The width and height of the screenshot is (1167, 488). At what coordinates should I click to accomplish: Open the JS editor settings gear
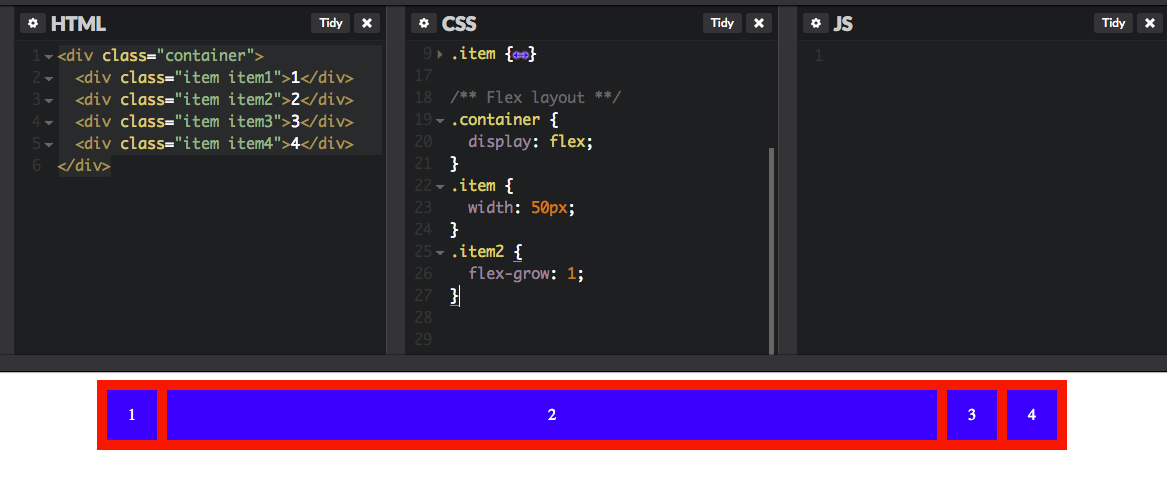tap(816, 23)
